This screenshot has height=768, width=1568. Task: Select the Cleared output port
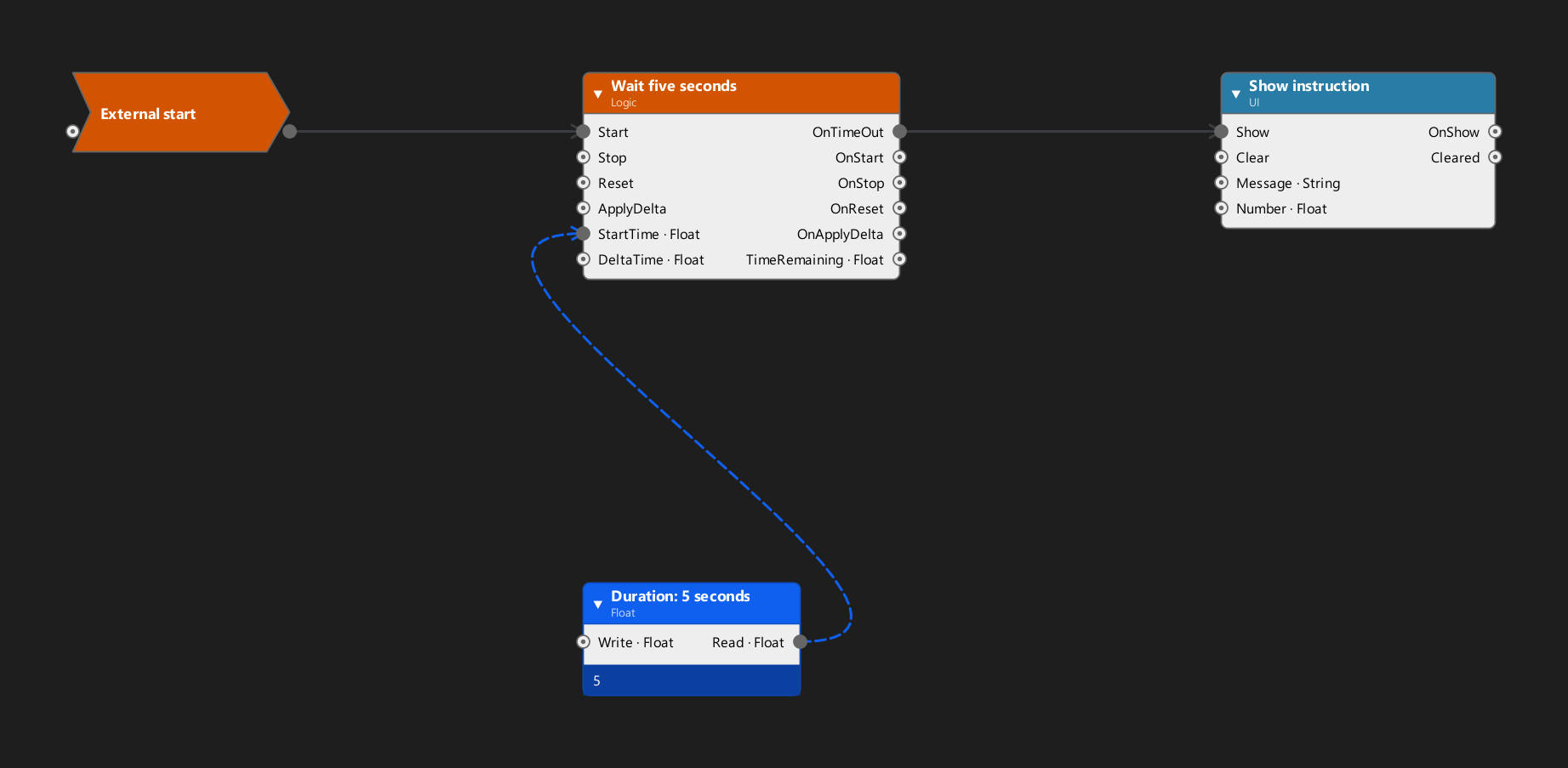point(1495,156)
